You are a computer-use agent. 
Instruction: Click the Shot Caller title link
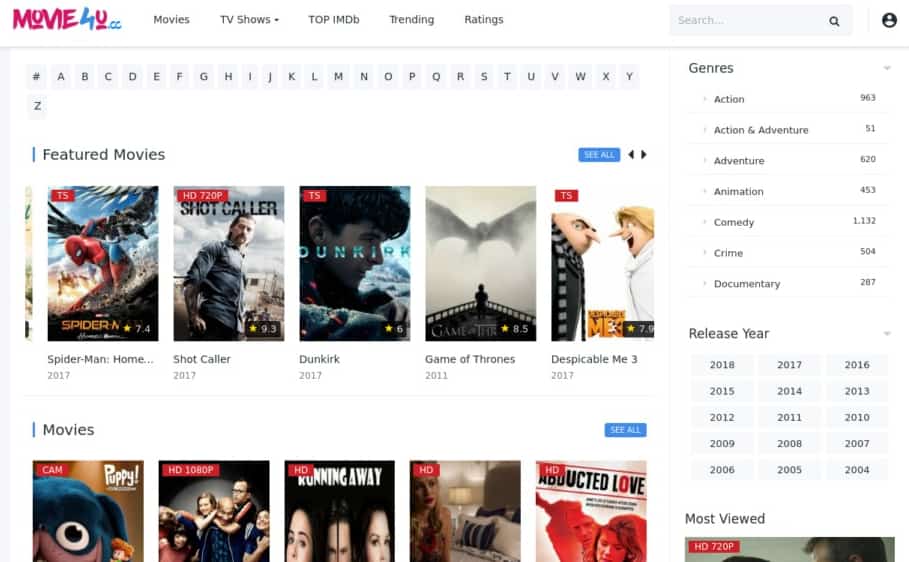tap(202, 359)
